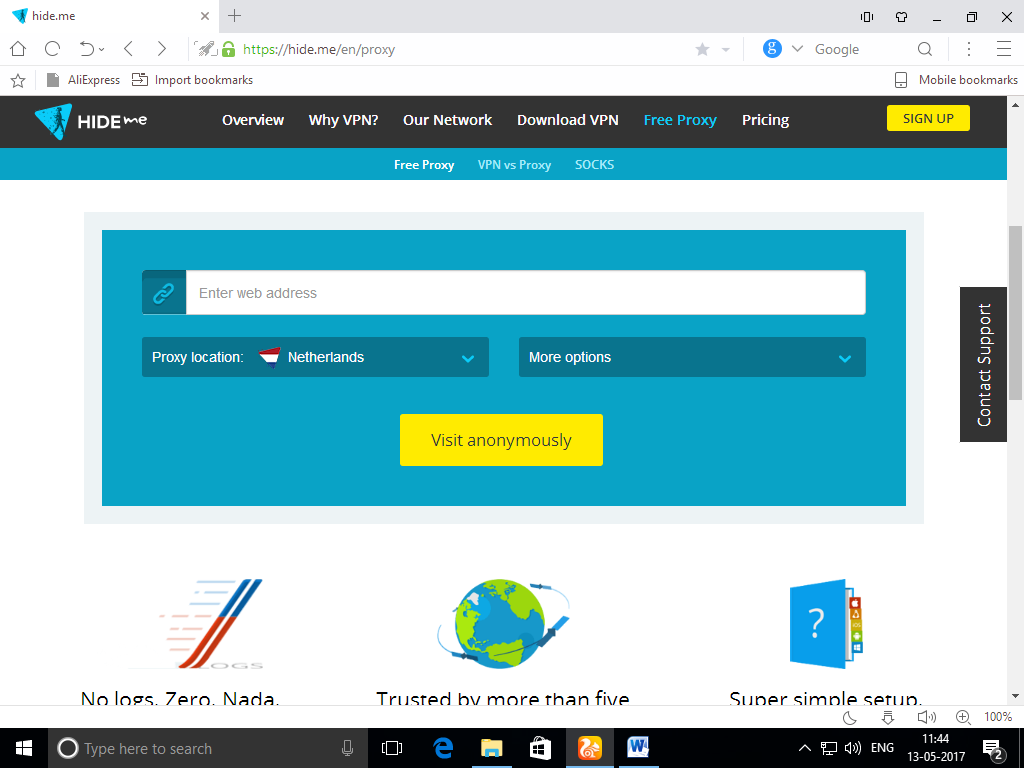Open the Contact Support side tab
Image resolution: width=1024 pixels, height=768 pixels.
coord(984,364)
